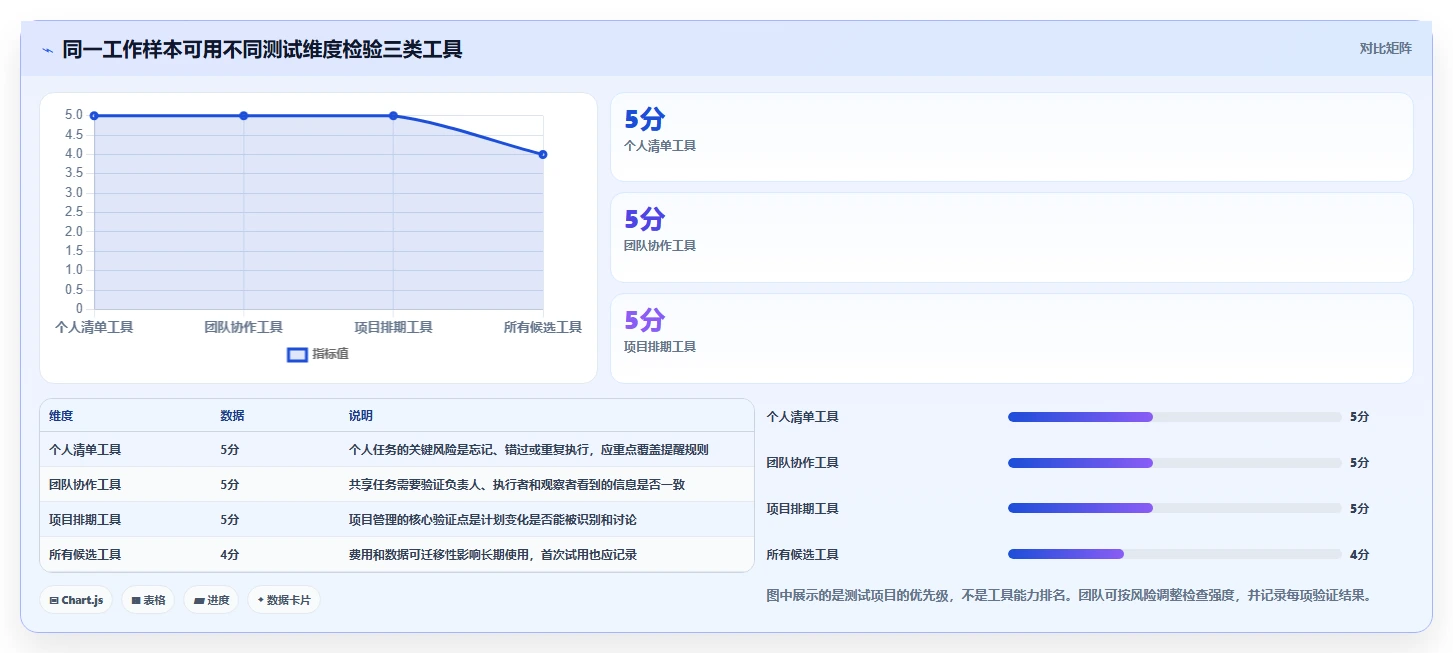Click the 数据 table column header
Image resolution: width=1453 pixels, height=653 pixels.
232,416
